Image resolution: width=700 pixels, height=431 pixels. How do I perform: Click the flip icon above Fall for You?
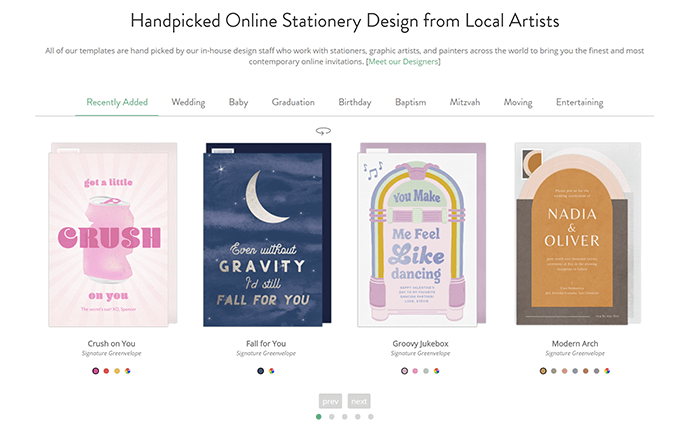click(323, 131)
